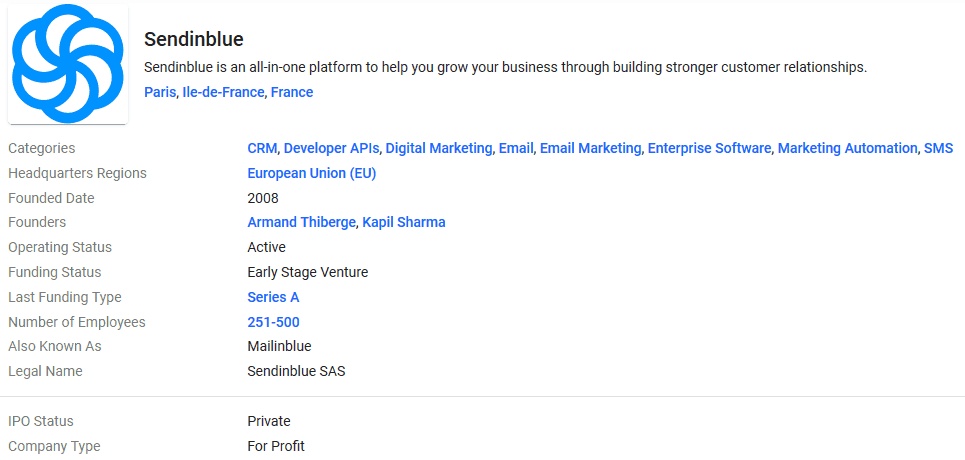Open European Union (EU) headquarters region

pos(311,174)
